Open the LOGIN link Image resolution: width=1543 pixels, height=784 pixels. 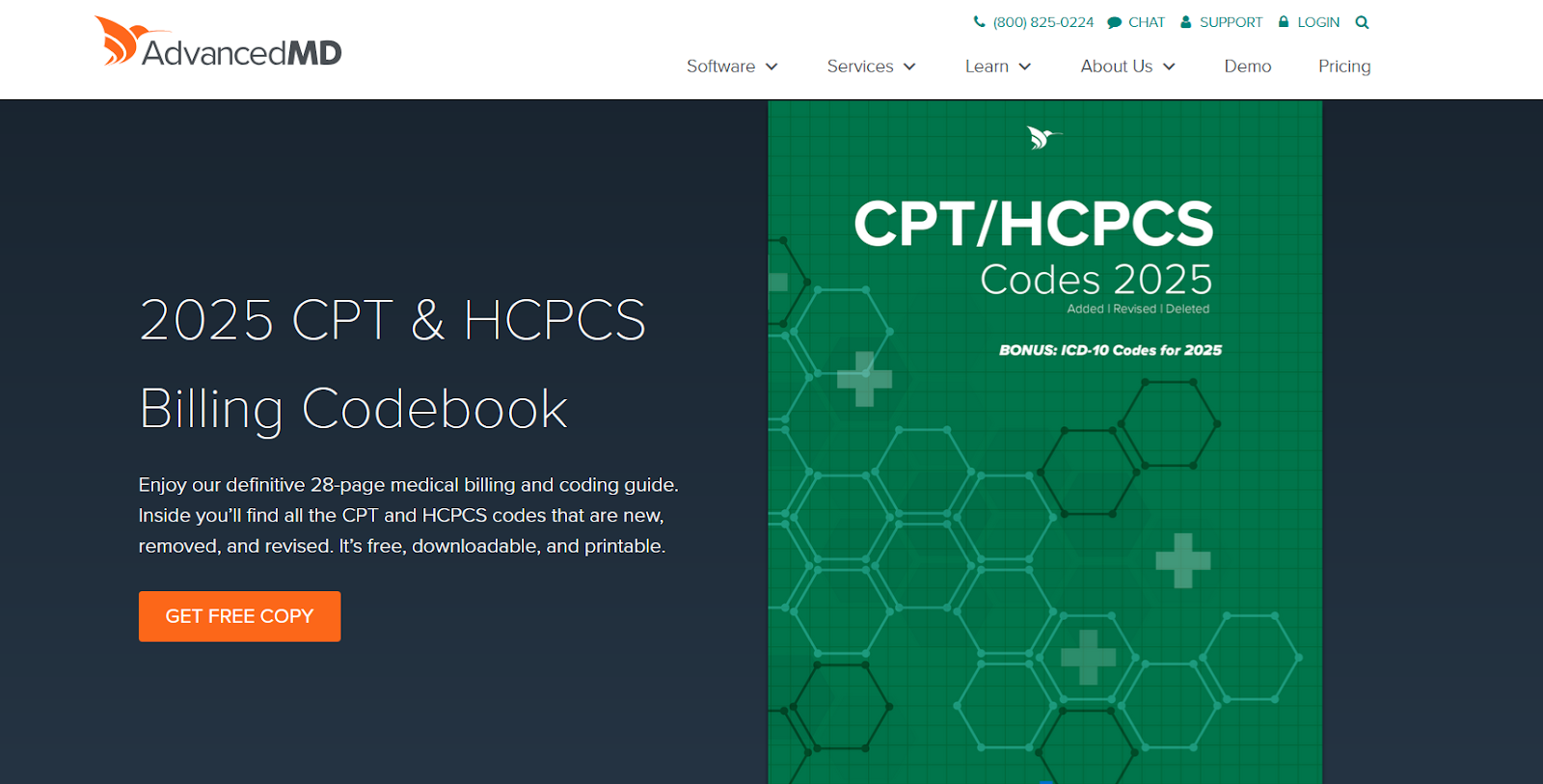point(1318,22)
